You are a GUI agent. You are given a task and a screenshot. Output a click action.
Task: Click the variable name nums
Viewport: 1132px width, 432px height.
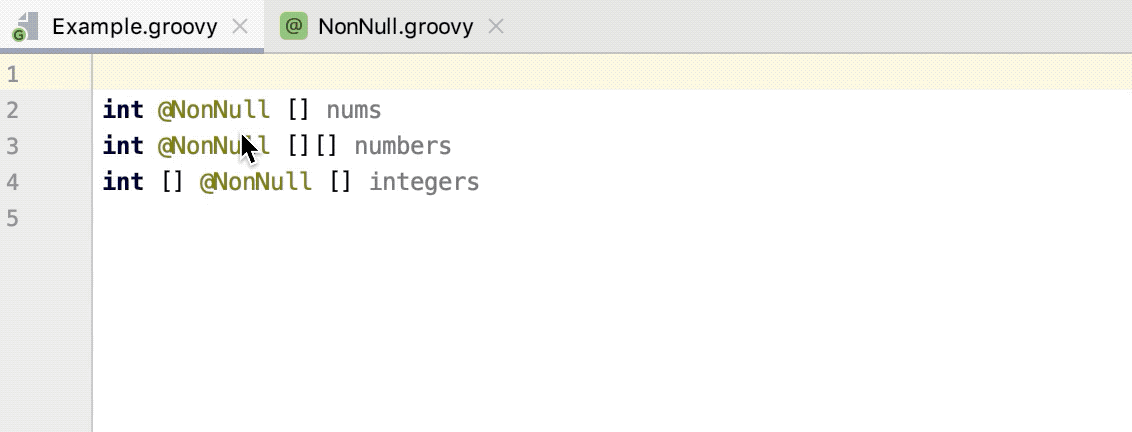(354, 110)
